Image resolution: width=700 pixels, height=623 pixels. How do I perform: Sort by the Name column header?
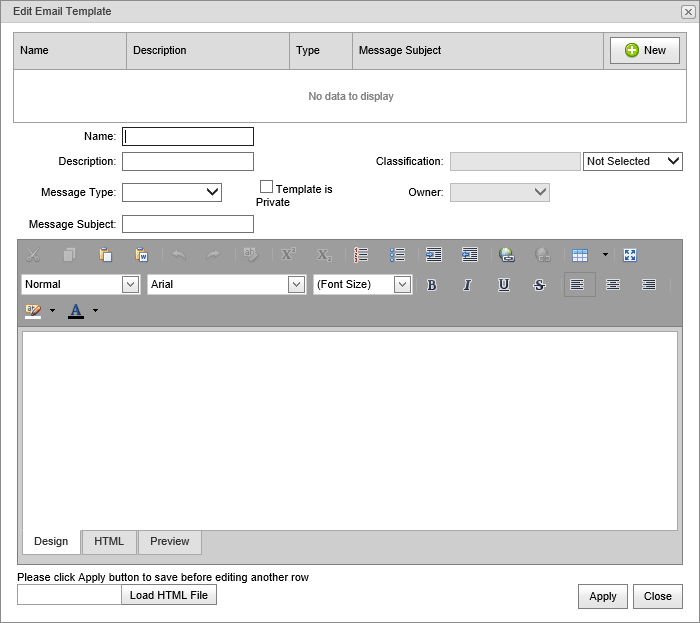pyautogui.click(x=70, y=50)
